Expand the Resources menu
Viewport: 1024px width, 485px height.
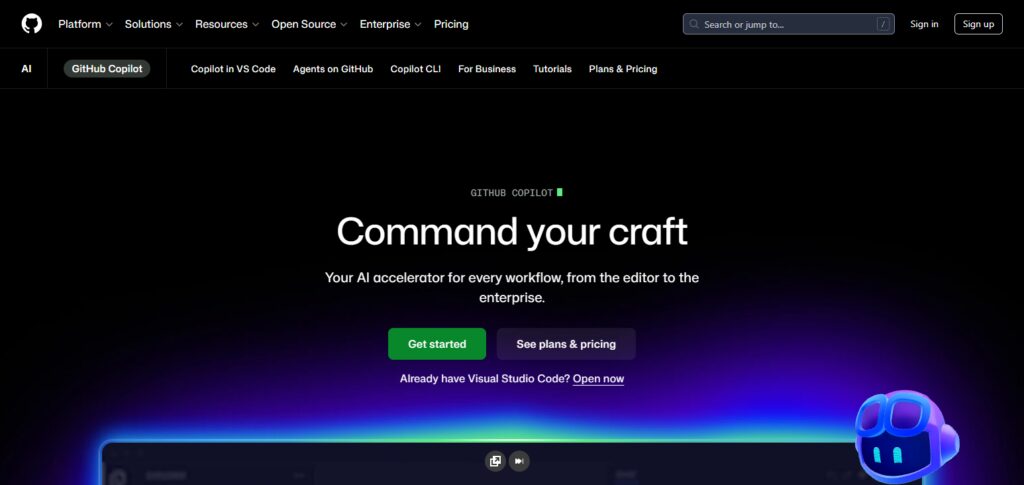click(227, 24)
